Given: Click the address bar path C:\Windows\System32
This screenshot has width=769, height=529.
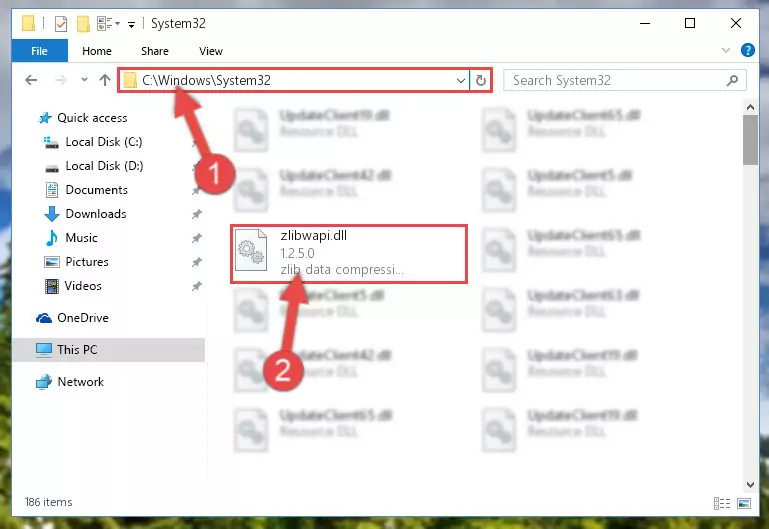Looking at the screenshot, I should 206,80.
